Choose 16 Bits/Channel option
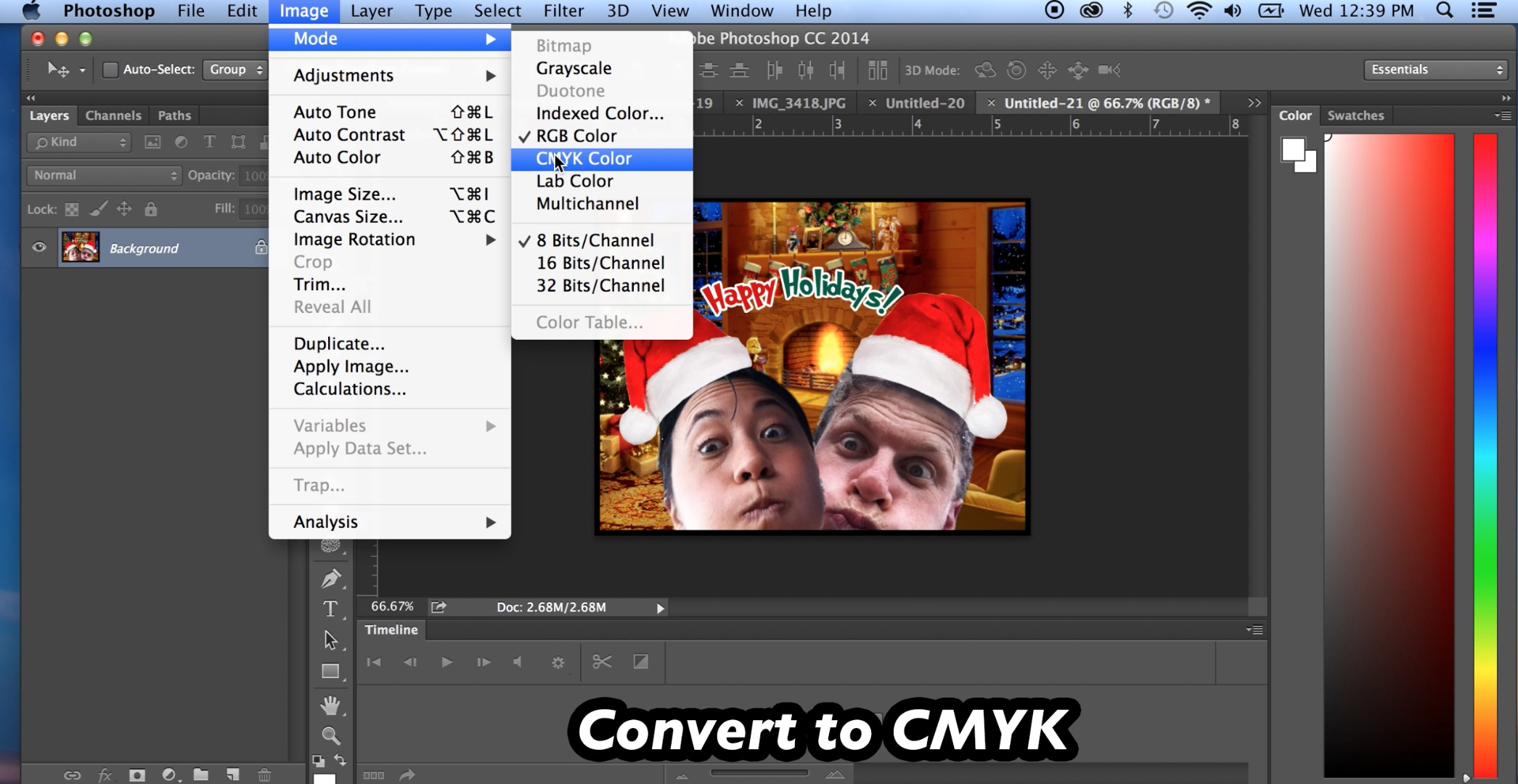This screenshot has height=784, width=1518. pyautogui.click(x=600, y=263)
